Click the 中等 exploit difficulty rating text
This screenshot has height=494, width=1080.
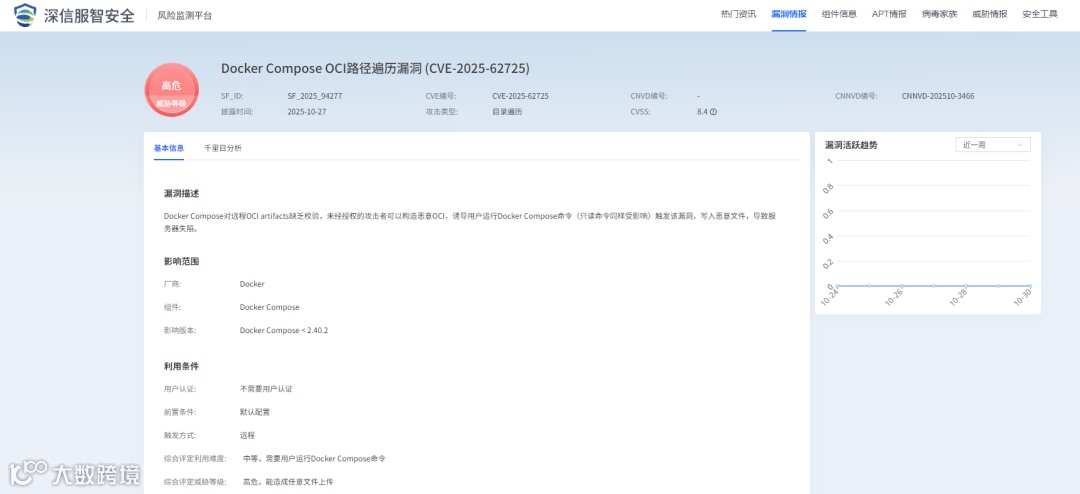pyautogui.click(x=314, y=458)
